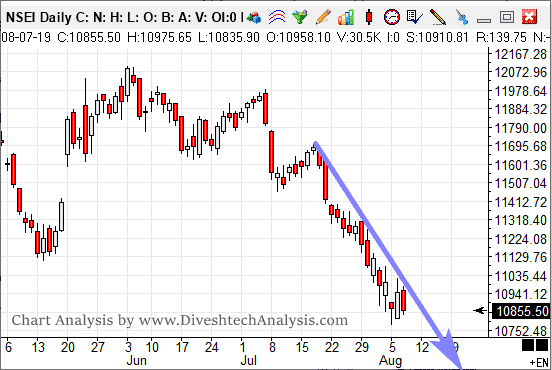Click the Aug month label on time axis
Image resolution: width=552 pixels, height=370 pixels.
(390, 362)
